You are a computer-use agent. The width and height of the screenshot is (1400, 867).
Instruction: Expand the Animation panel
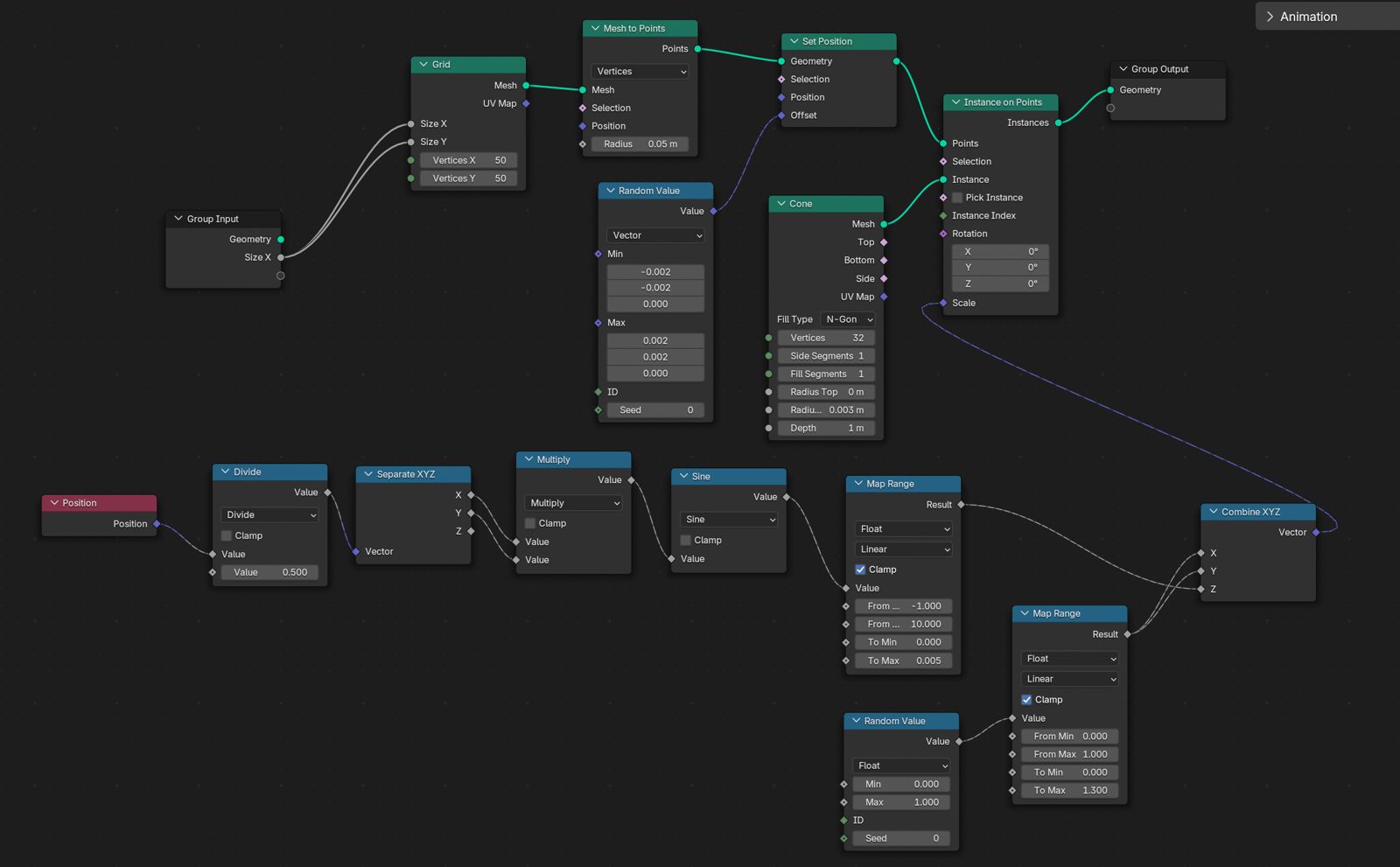pos(1270,17)
